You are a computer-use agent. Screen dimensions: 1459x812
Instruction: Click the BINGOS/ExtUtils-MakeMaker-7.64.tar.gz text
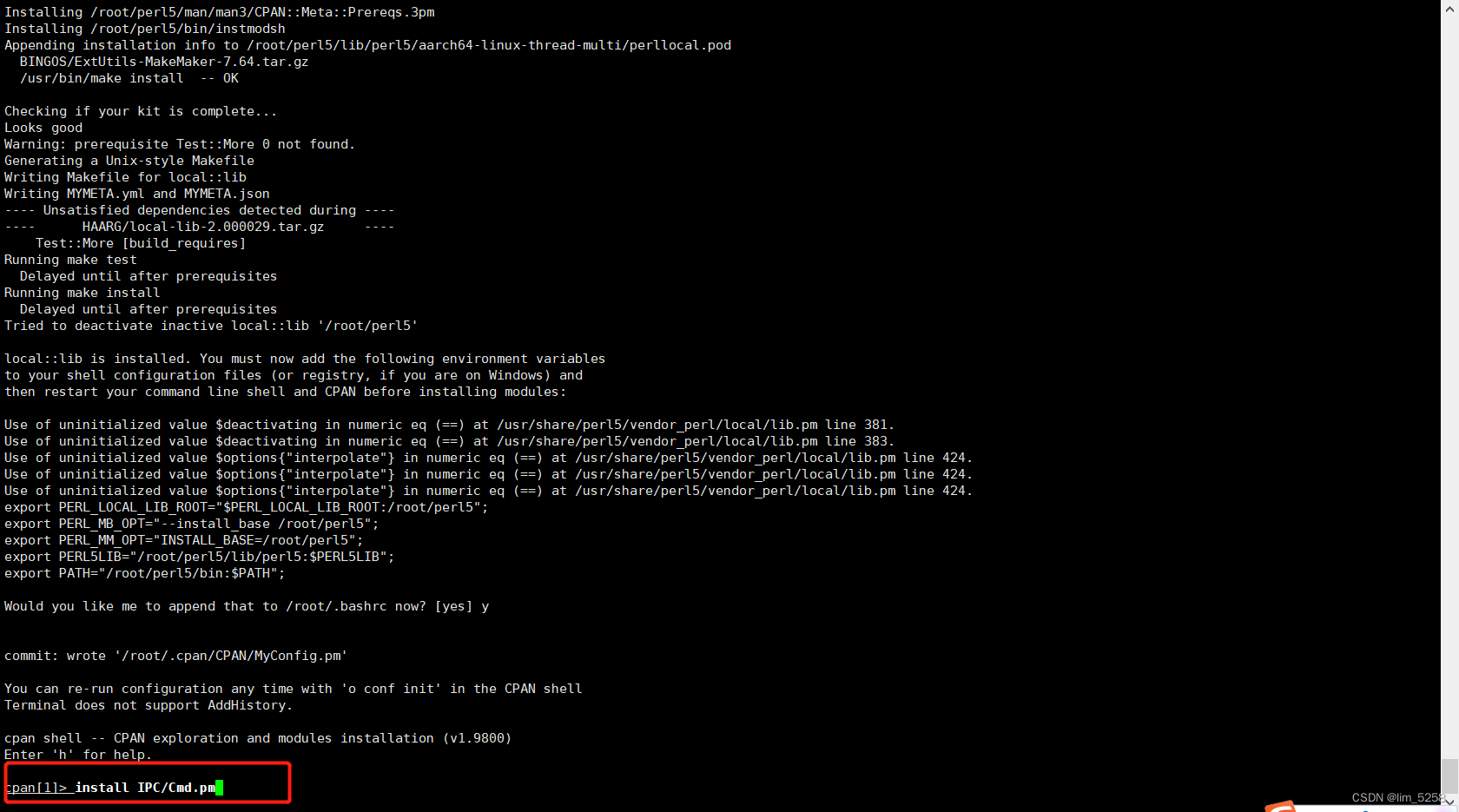tap(164, 62)
